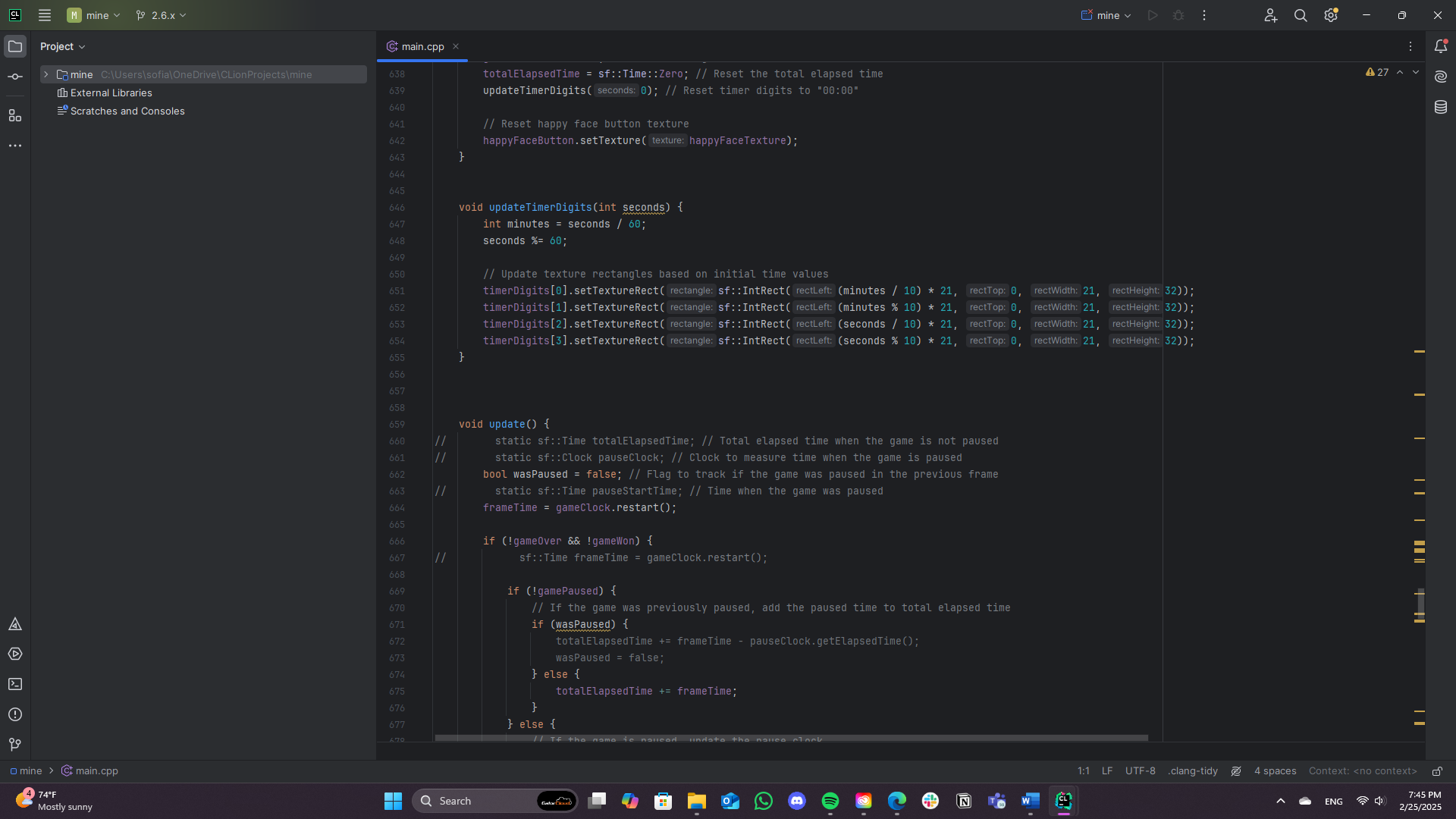Screen dimensions: 1456x819
Task: Toggle the inspections highlighting icon in status bar
Action: [1236, 770]
